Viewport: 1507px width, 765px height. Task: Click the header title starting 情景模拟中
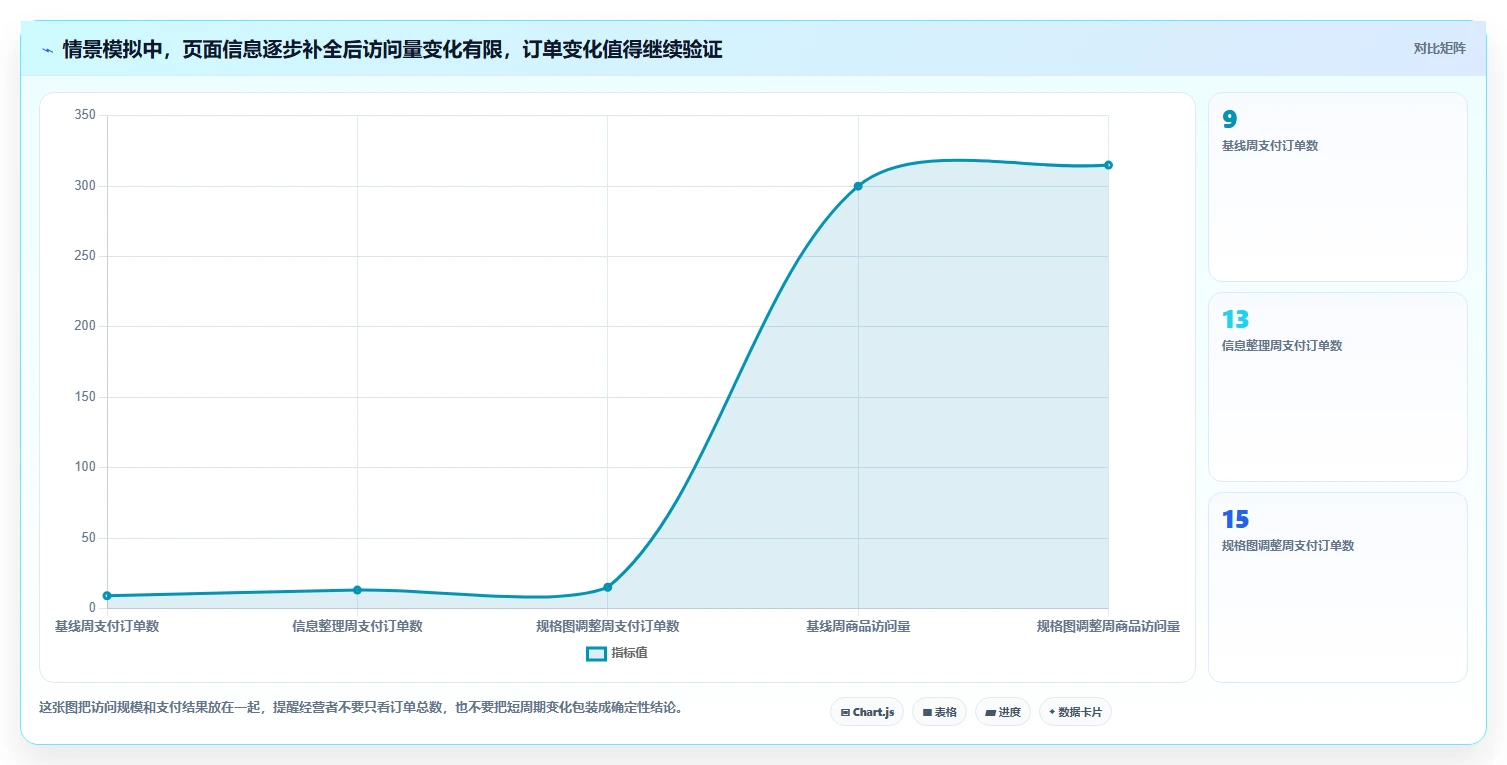pyautogui.click(x=392, y=49)
